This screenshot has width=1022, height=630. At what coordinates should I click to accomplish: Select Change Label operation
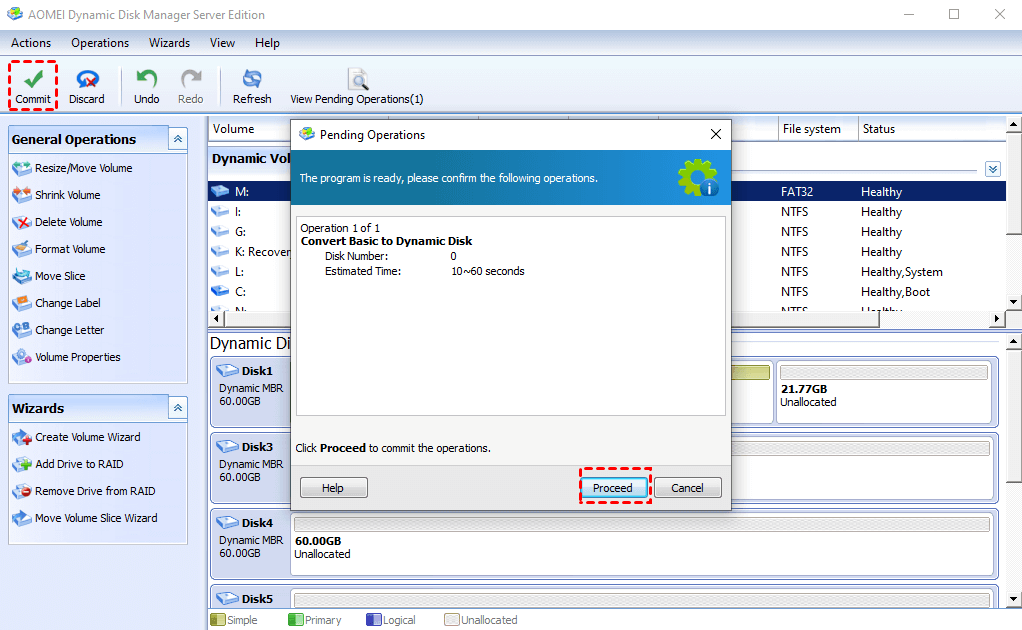click(68, 303)
